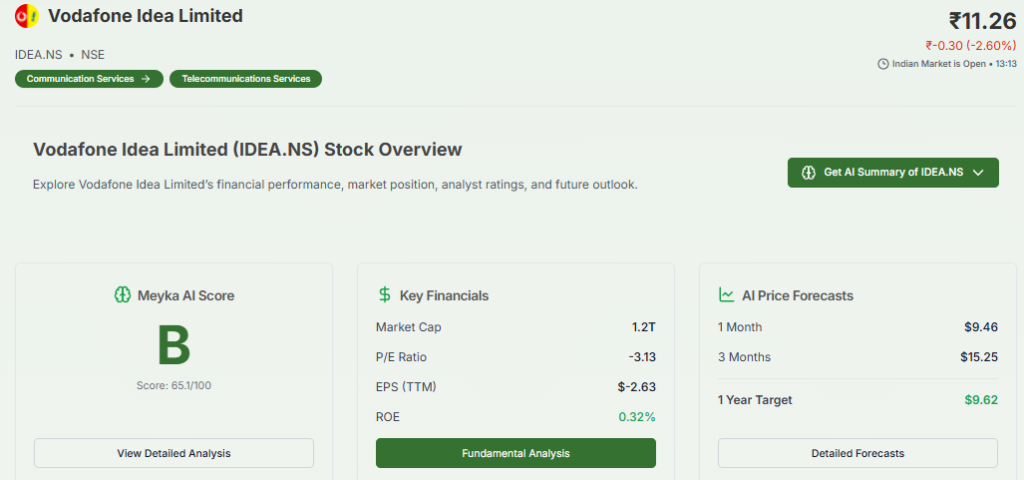Click the P/E Ratio value -3.13
Image resolution: width=1024 pixels, height=480 pixels.
click(642, 357)
